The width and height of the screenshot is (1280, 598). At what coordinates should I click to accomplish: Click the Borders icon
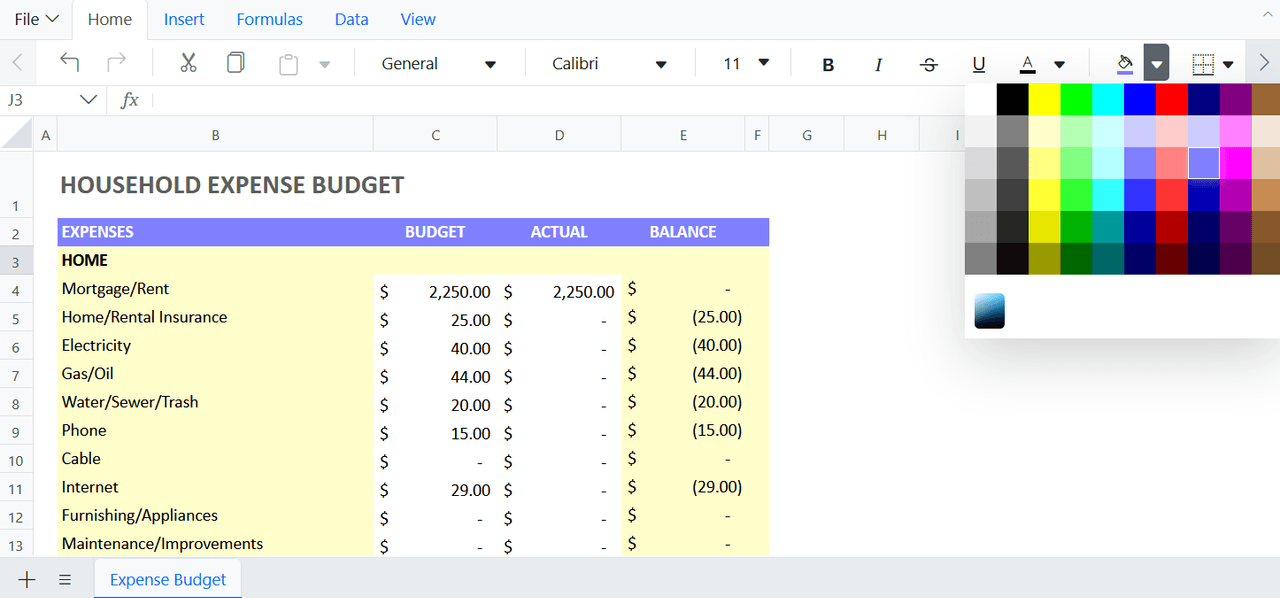1203,65
